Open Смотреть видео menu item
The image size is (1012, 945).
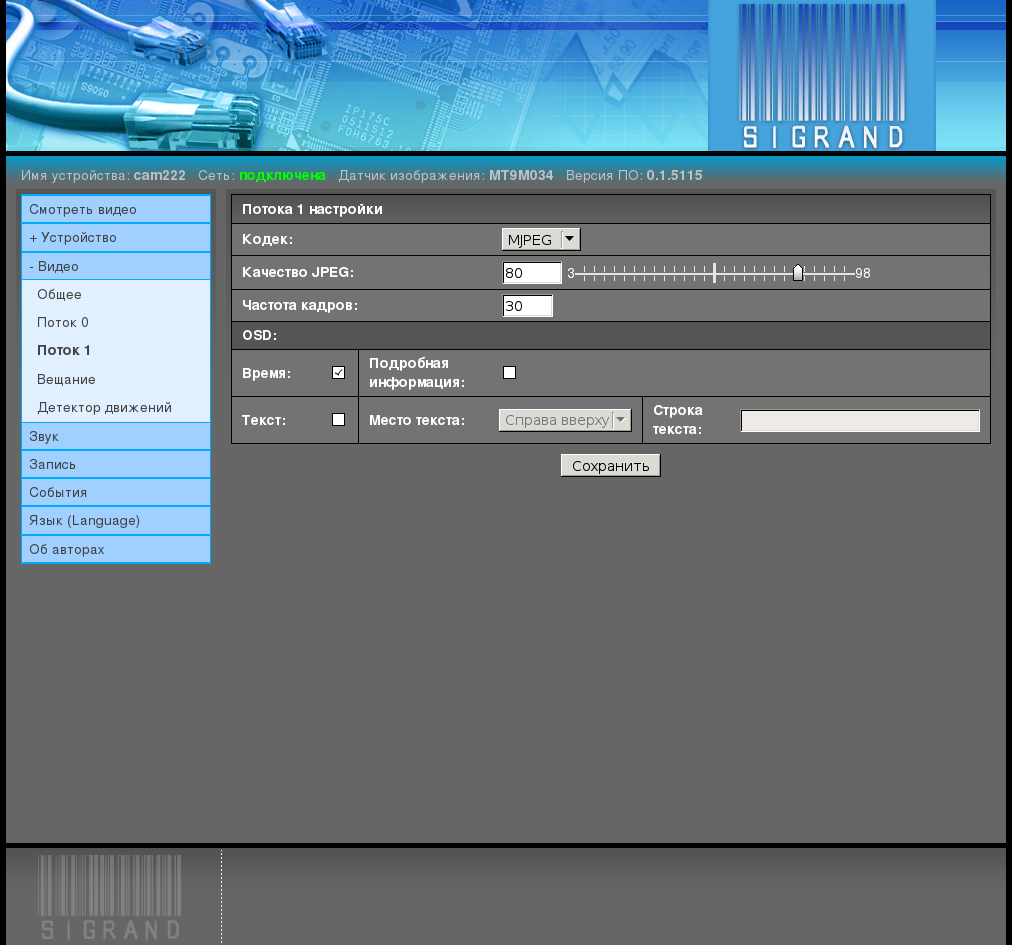[x=116, y=209]
